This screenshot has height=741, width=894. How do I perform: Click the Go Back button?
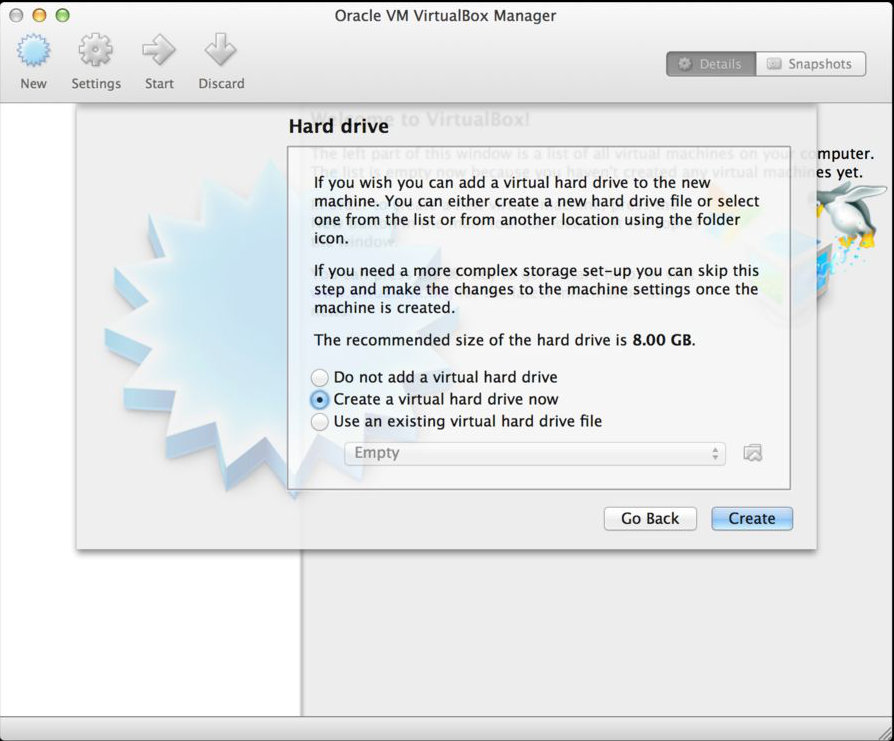pos(650,519)
